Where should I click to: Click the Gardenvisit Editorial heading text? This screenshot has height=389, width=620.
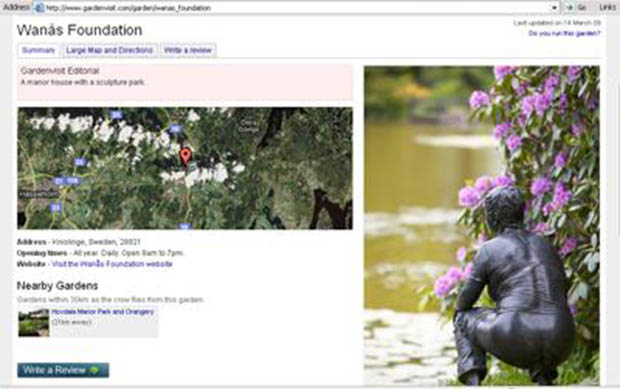(x=60, y=70)
